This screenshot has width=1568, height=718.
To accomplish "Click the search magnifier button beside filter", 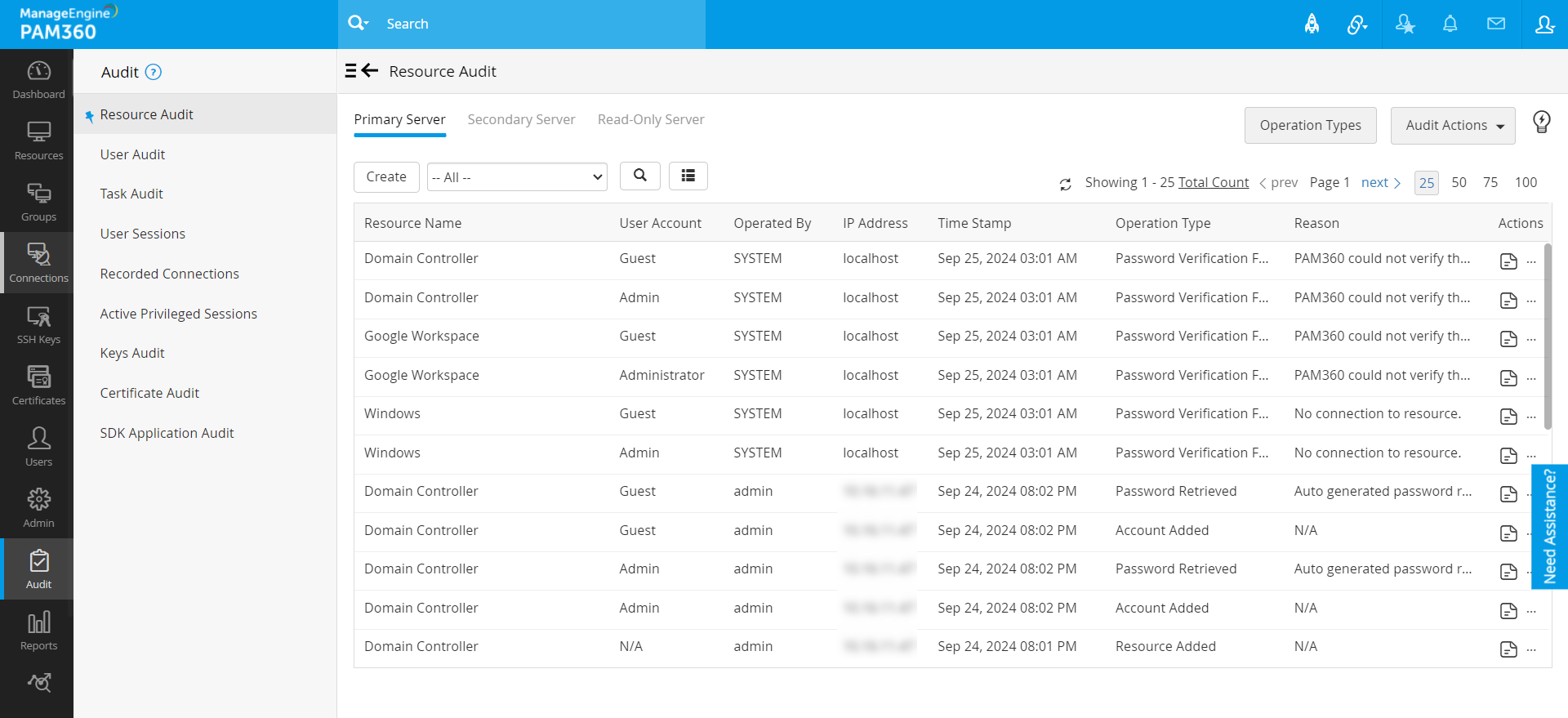I will (x=640, y=176).
